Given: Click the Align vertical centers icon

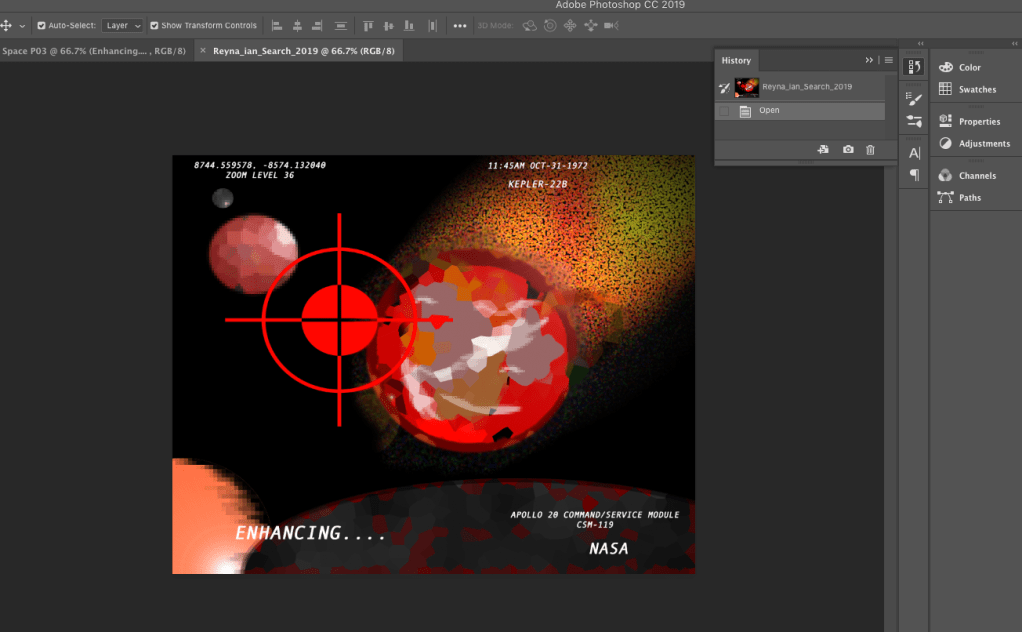Looking at the screenshot, I should [x=388, y=25].
